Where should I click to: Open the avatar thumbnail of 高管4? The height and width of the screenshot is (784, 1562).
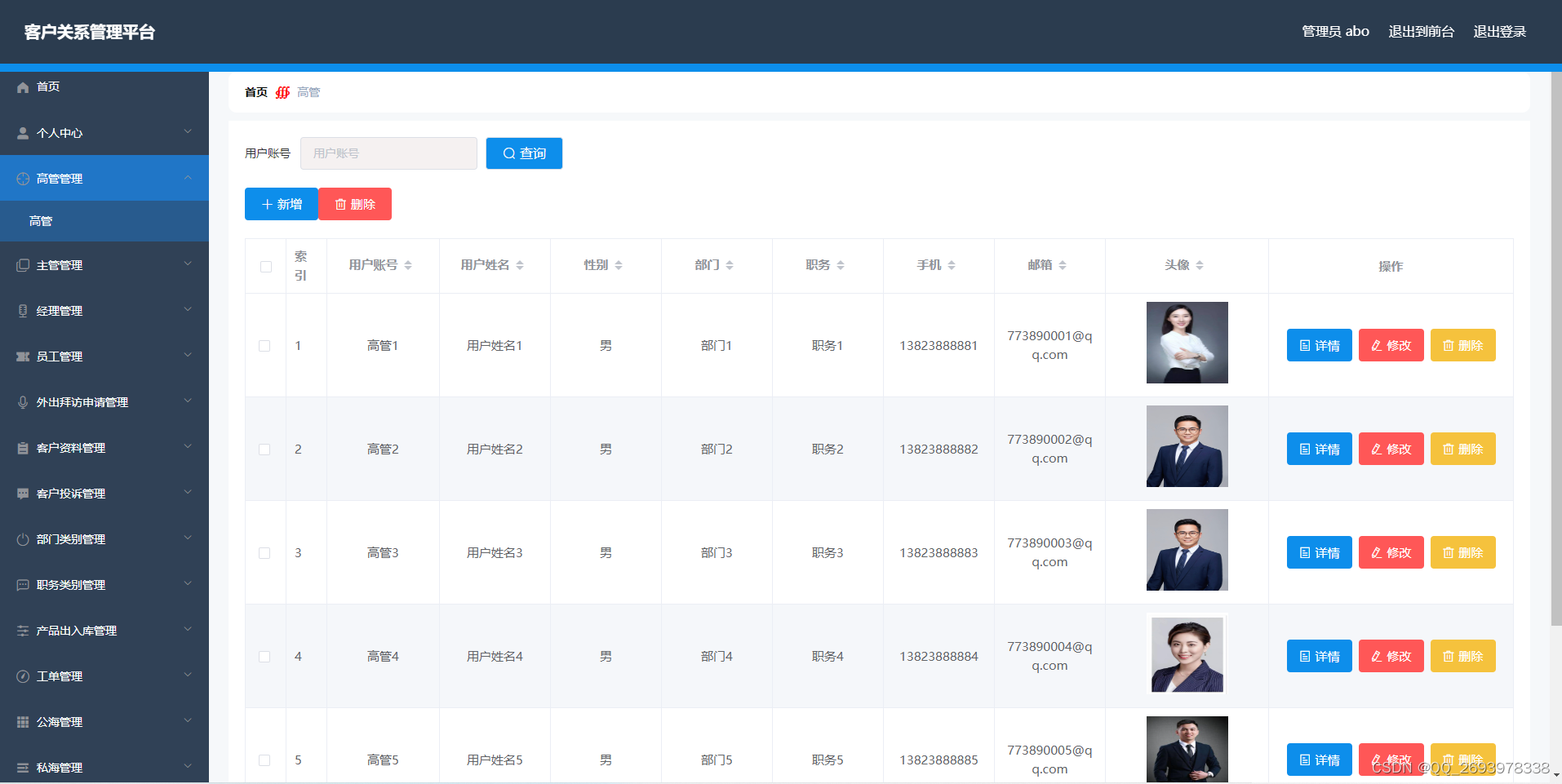[x=1187, y=653]
